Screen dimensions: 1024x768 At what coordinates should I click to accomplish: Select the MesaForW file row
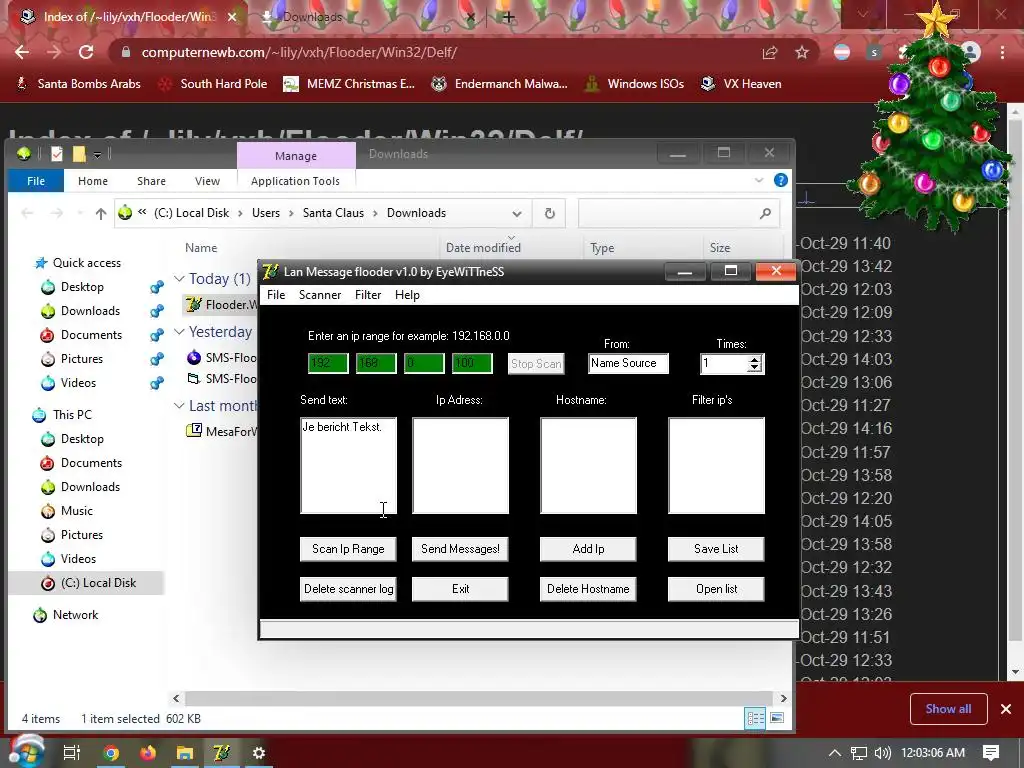(x=222, y=431)
